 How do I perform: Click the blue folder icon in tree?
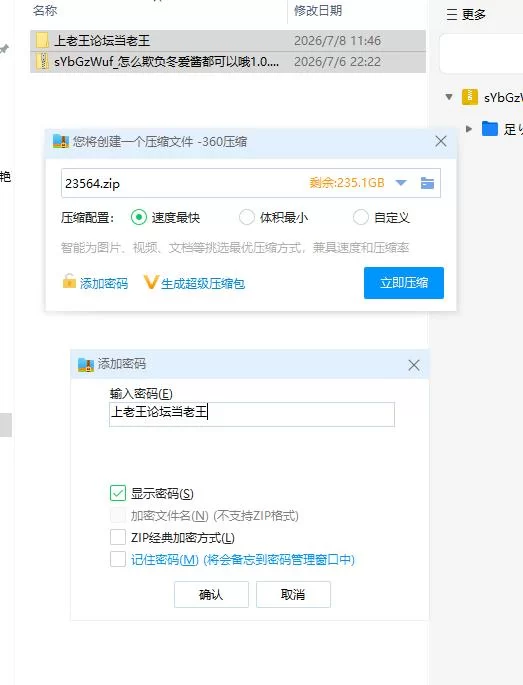coord(490,128)
